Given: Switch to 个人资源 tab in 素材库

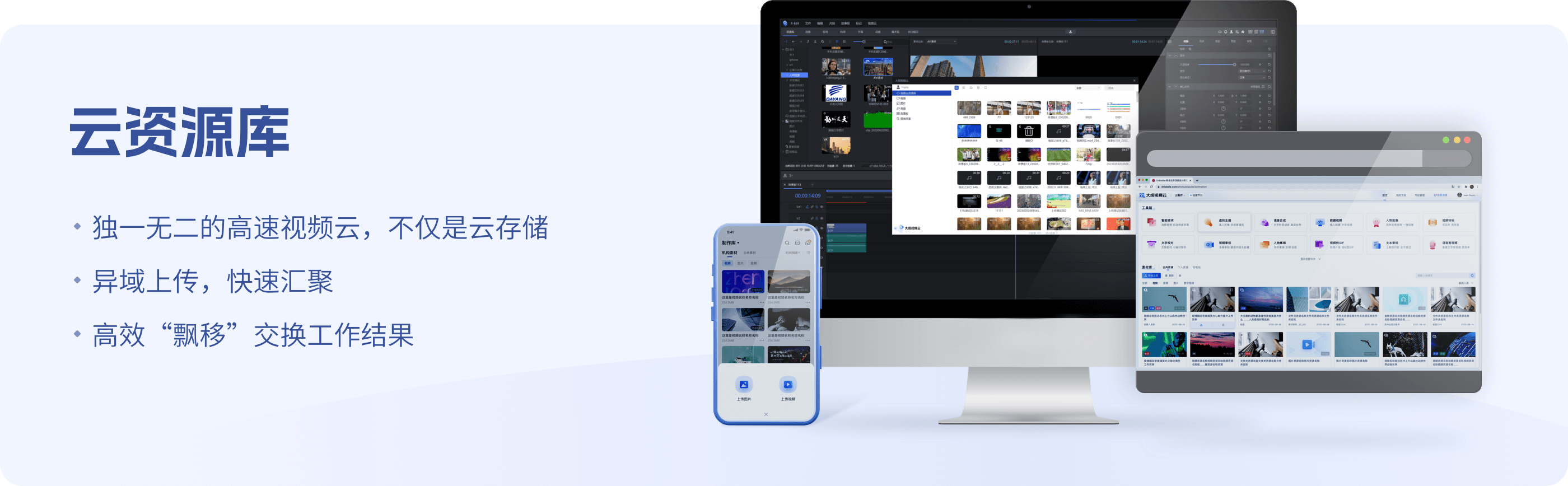Looking at the screenshot, I should pos(1183,267).
